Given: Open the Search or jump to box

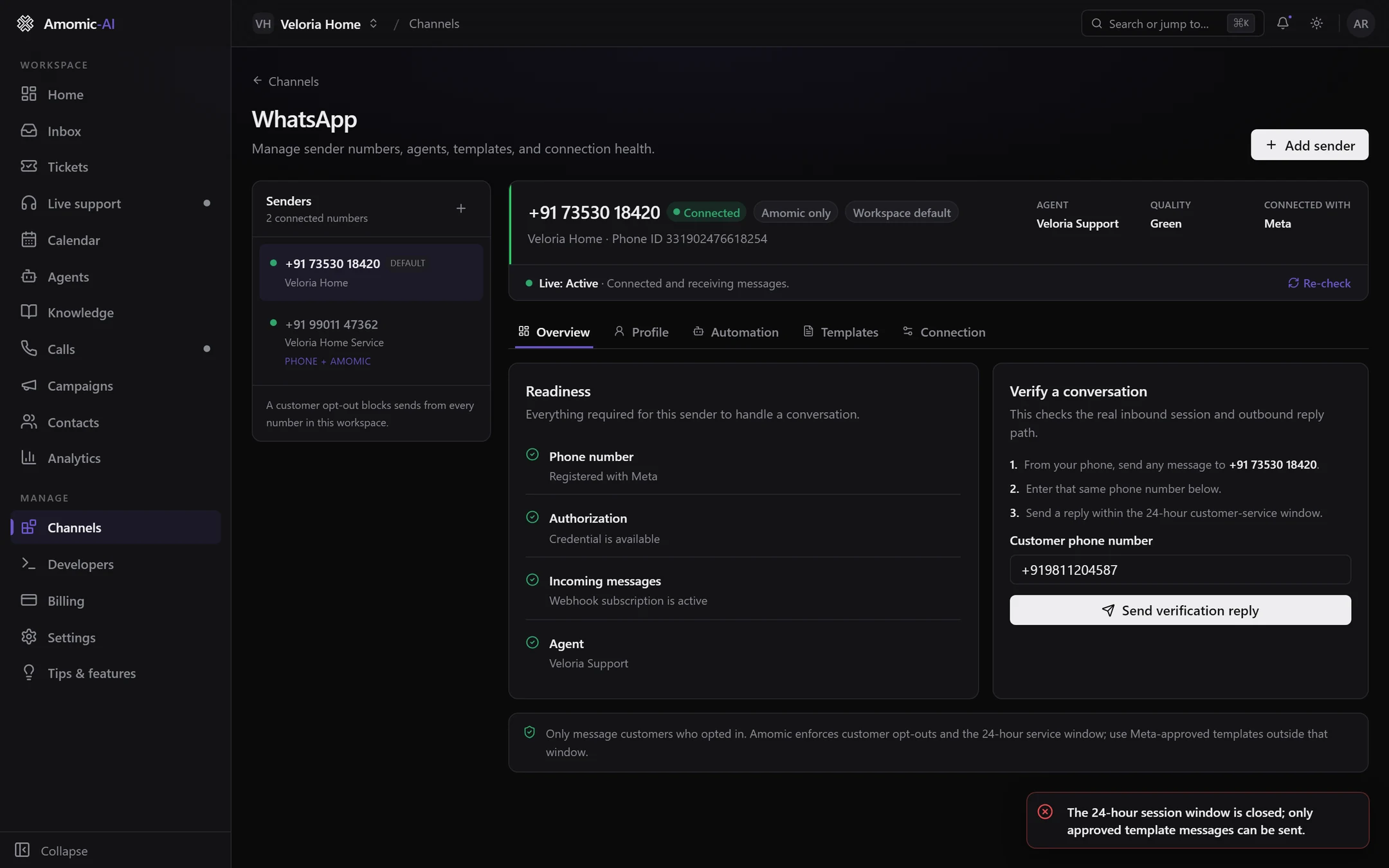Looking at the screenshot, I should click(x=1172, y=24).
